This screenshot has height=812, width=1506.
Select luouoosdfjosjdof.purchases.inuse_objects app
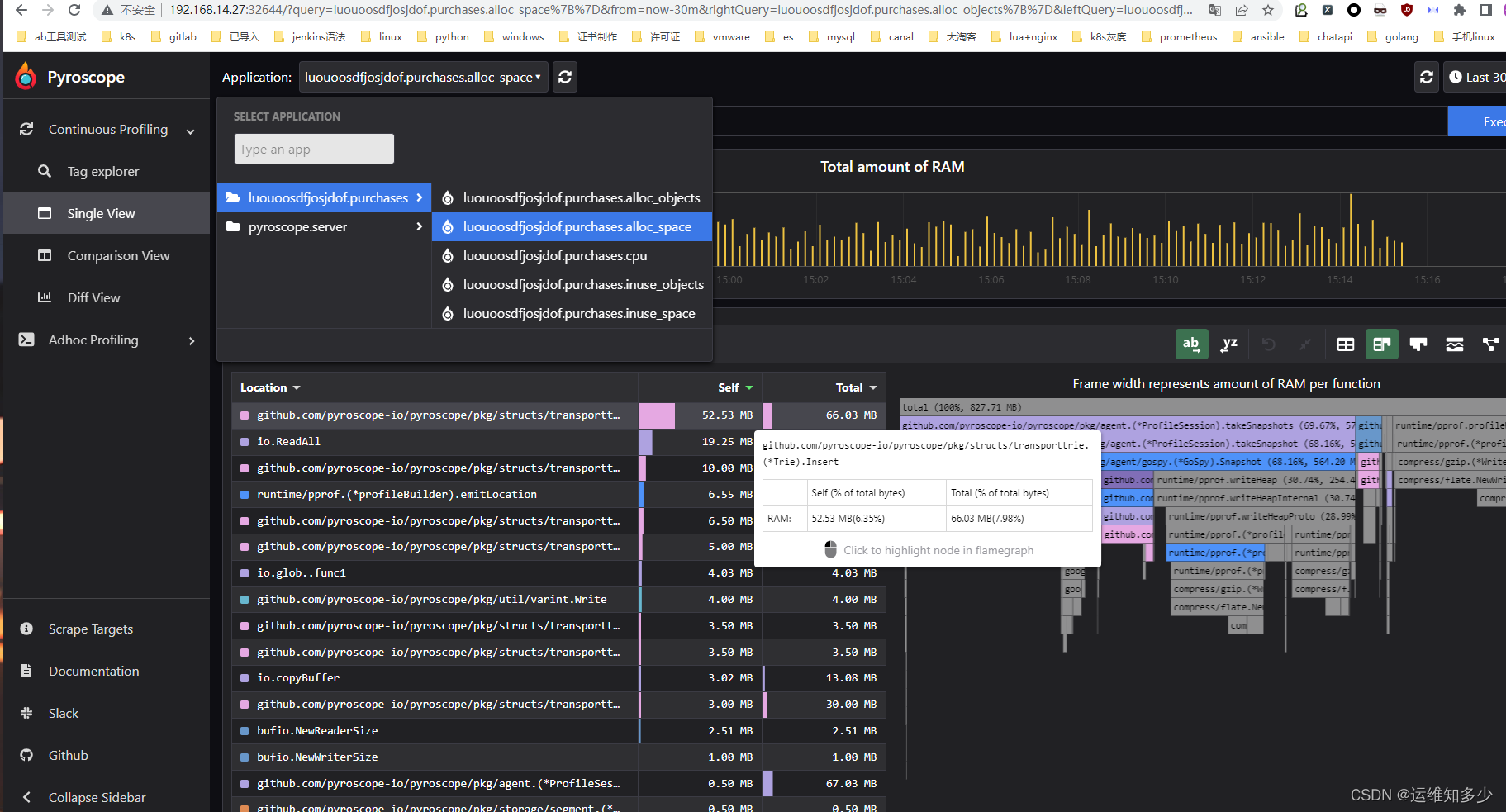pyautogui.click(x=572, y=285)
